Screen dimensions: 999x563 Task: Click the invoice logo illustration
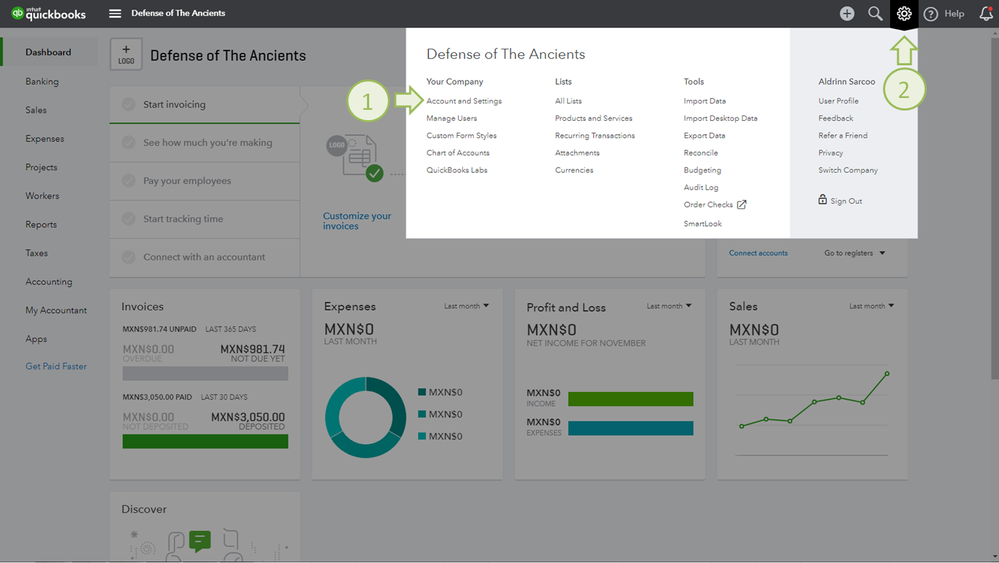click(355, 157)
